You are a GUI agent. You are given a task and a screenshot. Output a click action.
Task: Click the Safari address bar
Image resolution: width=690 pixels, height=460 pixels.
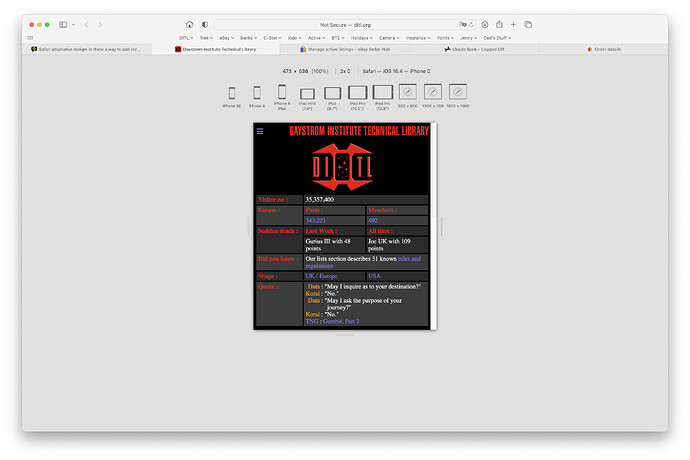point(345,25)
